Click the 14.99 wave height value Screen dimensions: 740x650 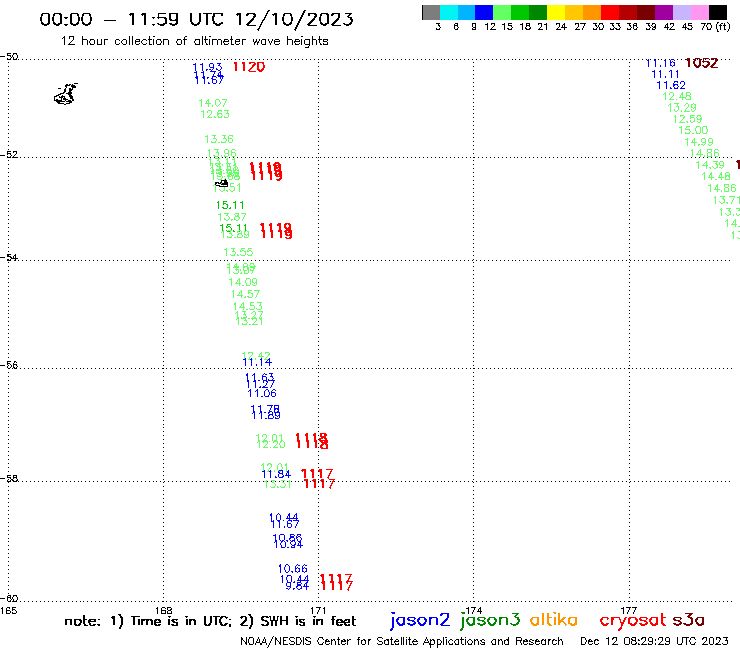click(699, 142)
